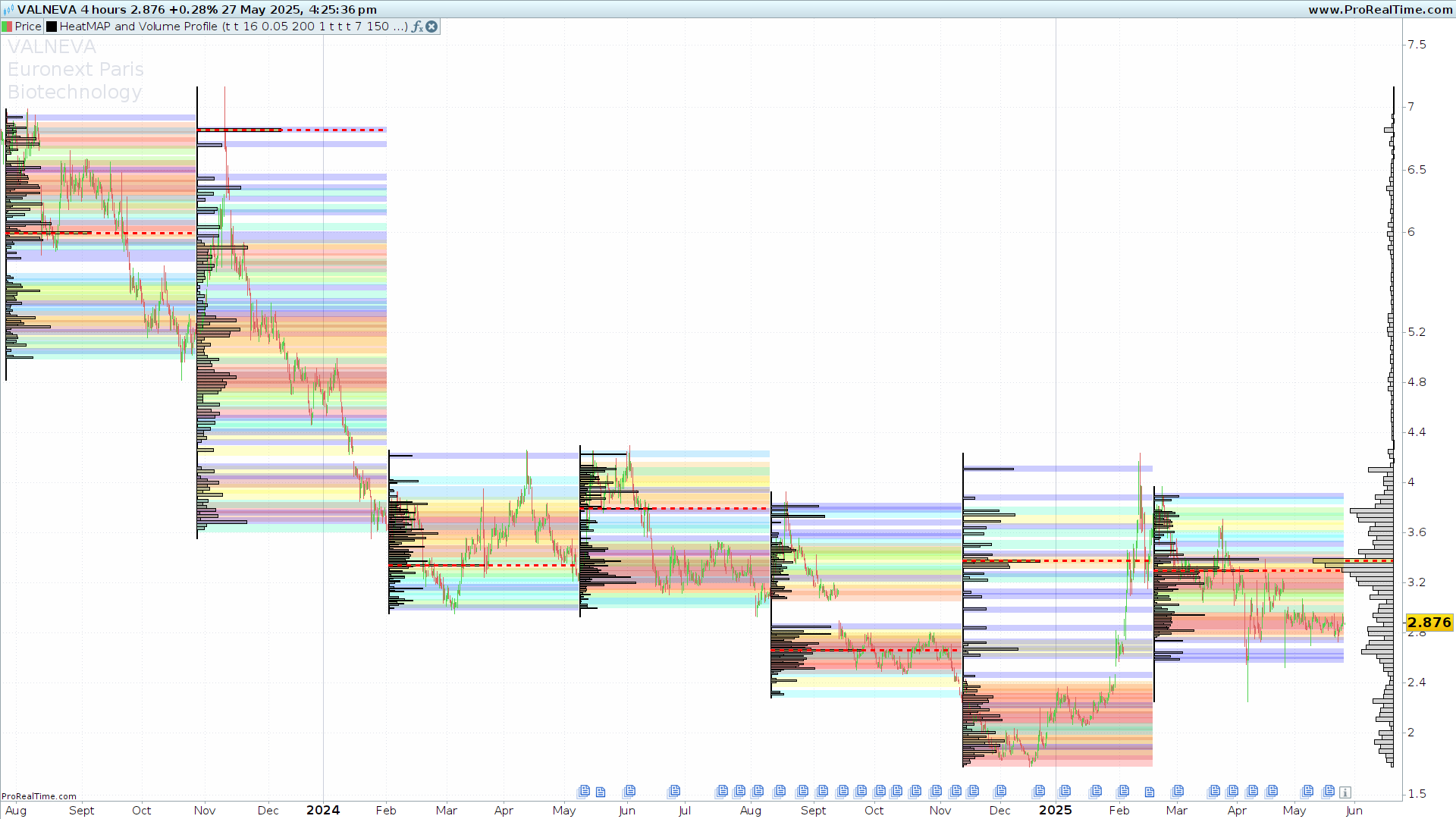
Task: Open news icon above Dec 2024 label
Action: point(999,792)
